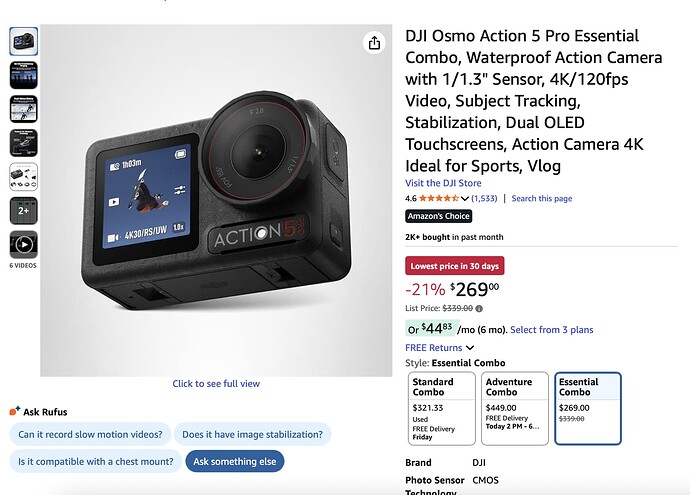Select the Essential Combo style option
690x495 pixels.
pos(587,408)
